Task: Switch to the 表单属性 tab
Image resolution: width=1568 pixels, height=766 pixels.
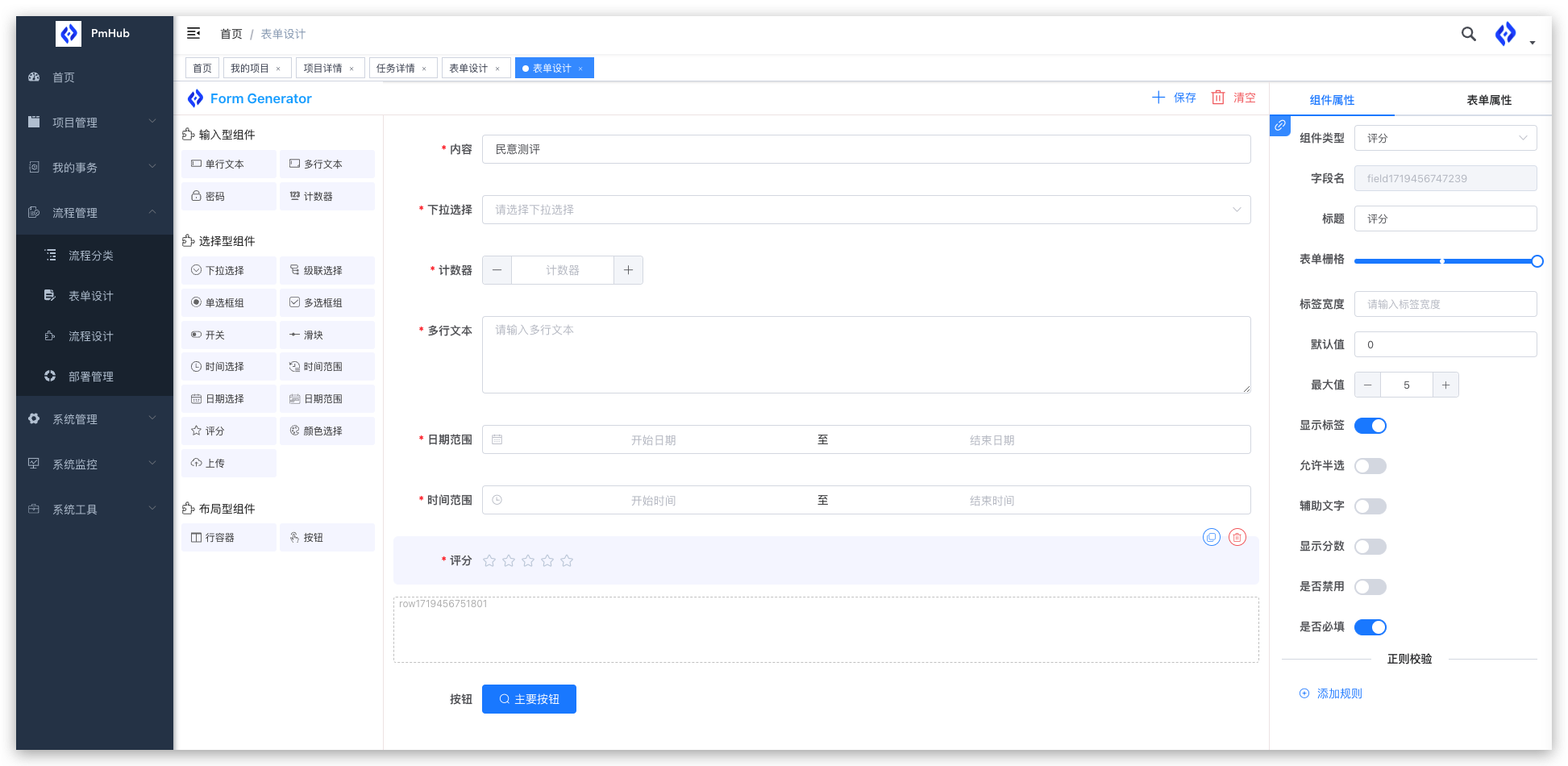Action: (1489, 100)
